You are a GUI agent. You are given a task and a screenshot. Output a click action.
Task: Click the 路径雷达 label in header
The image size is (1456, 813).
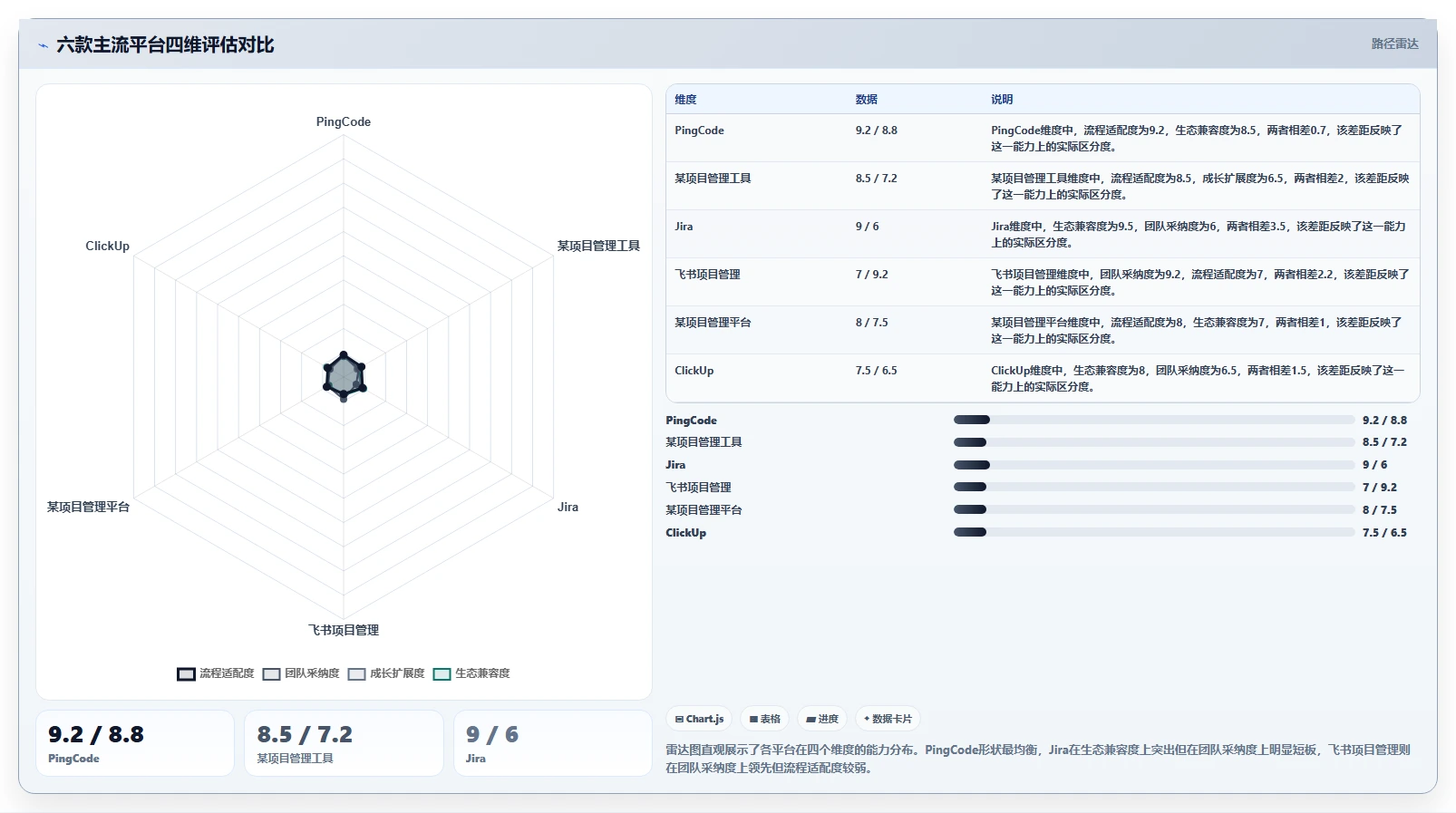pos(1394,44)
